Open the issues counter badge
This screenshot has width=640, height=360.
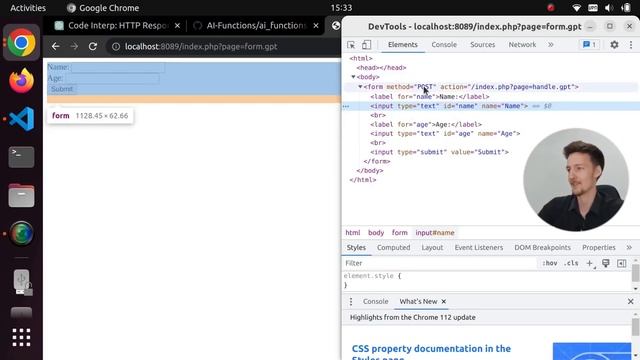589,44
